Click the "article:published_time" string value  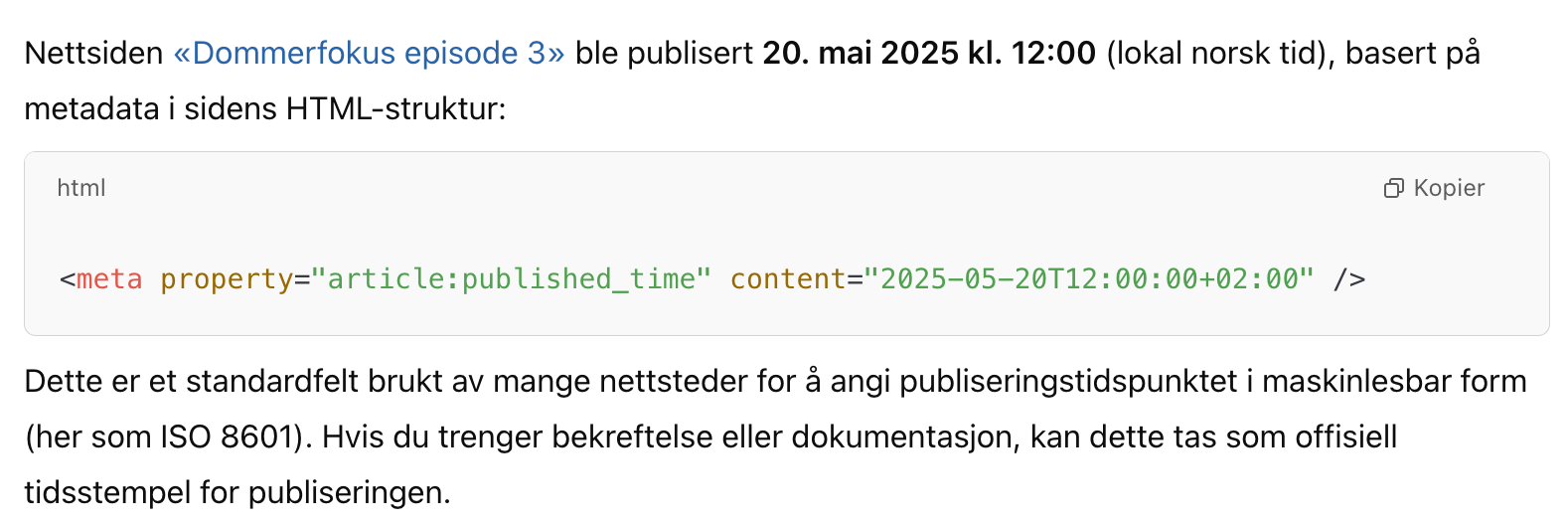pos(512,279)
